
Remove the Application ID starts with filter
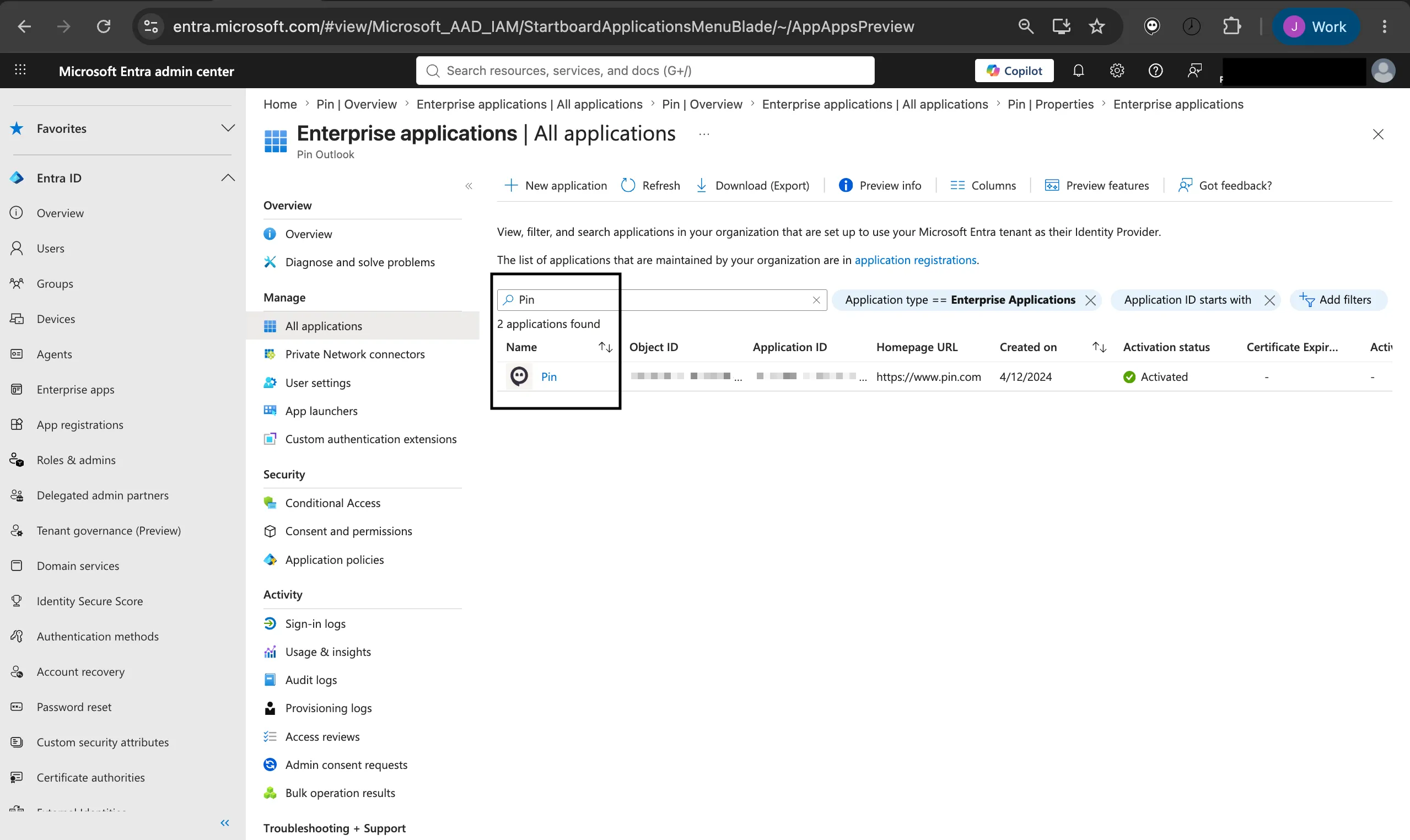coord(1269,300)
